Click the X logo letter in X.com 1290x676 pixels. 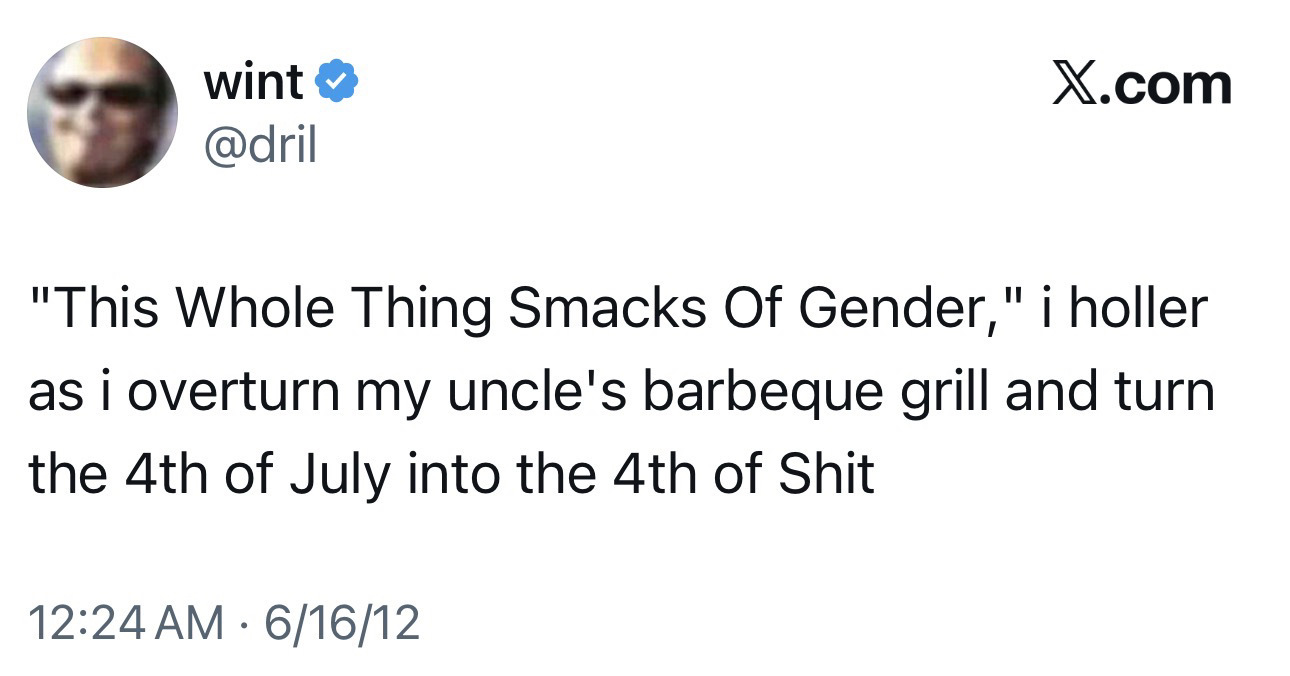pyautogui.click(x=1071, y=84)
